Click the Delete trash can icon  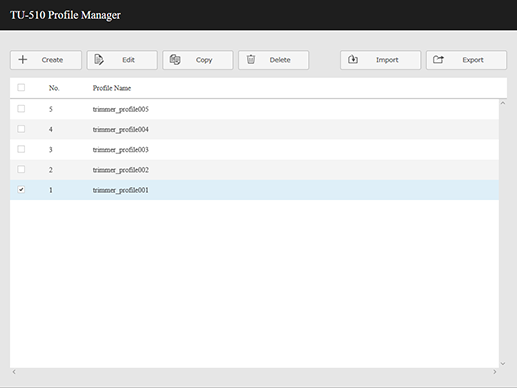pos(251,59)
